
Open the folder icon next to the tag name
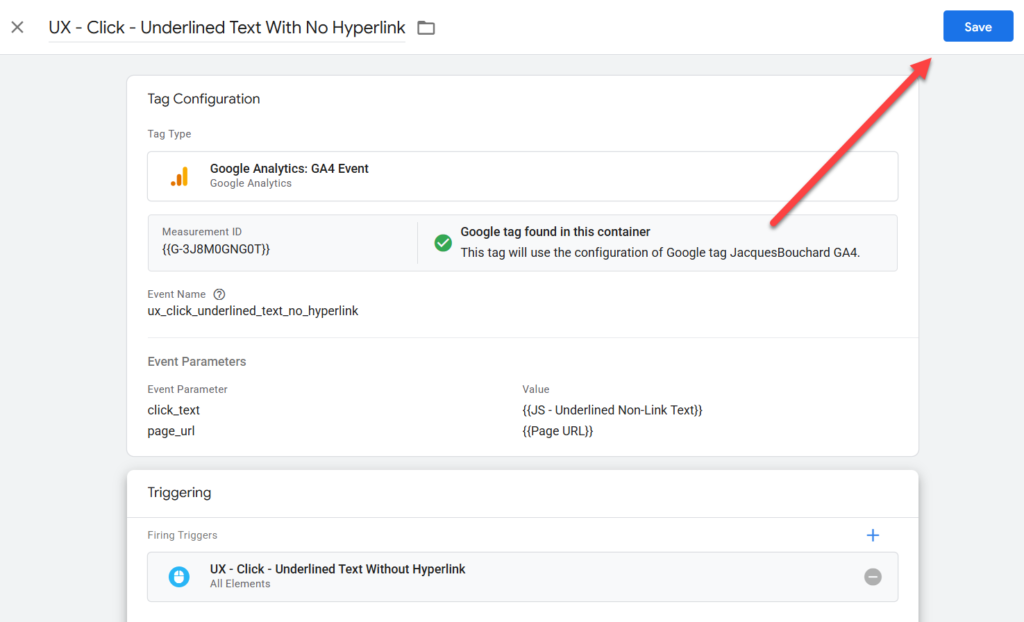426,28
